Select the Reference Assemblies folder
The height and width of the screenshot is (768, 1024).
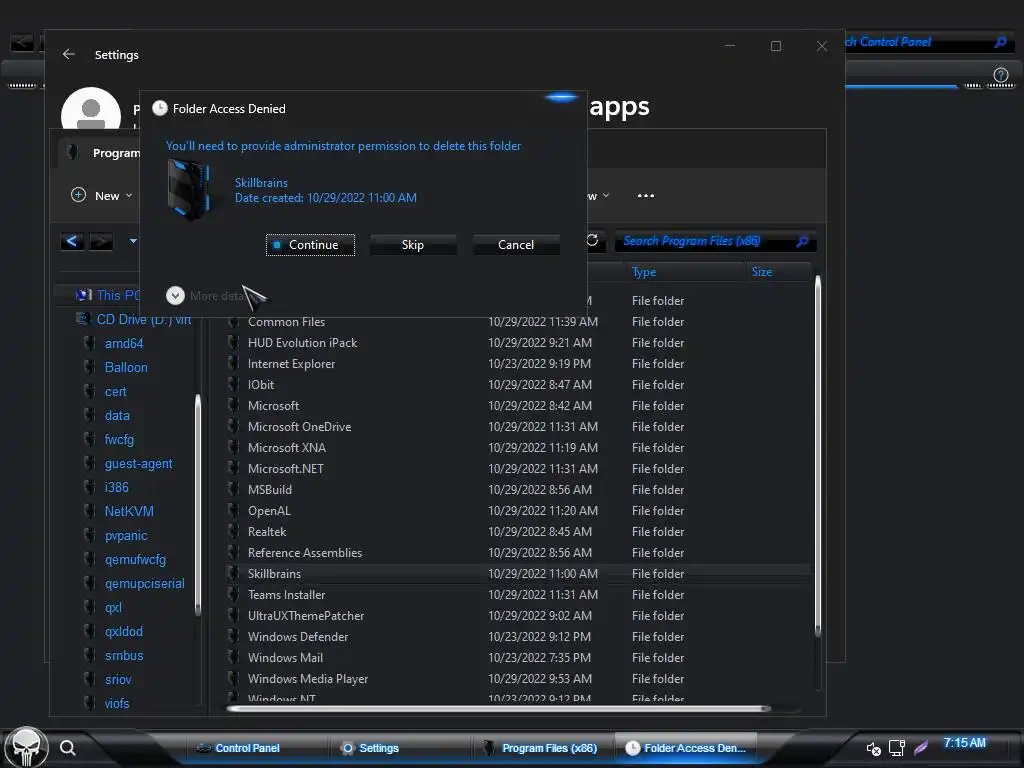519,552
